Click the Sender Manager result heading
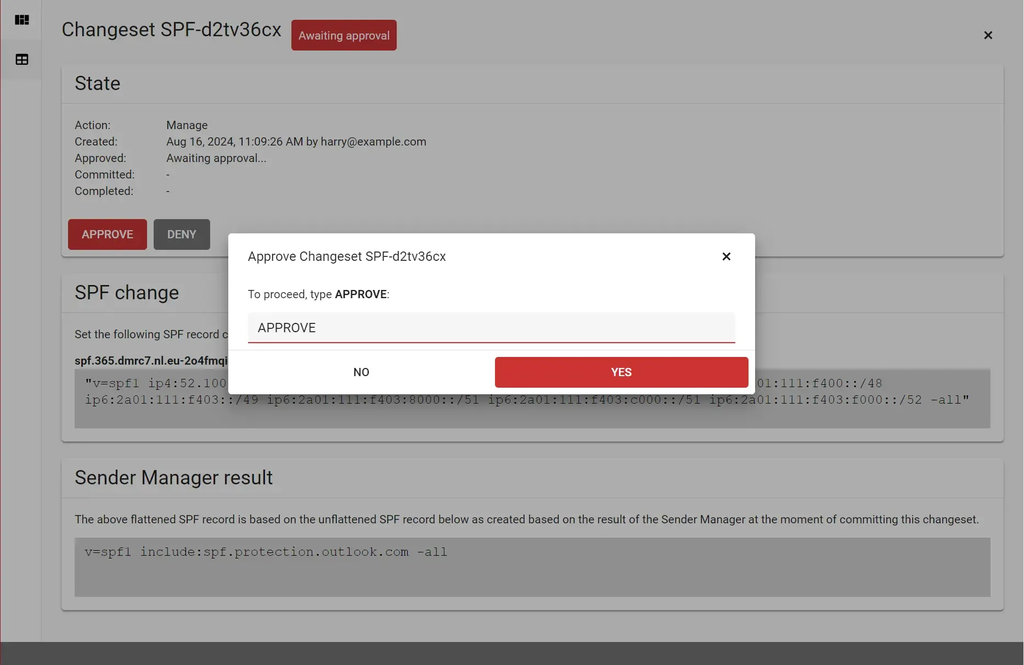 click(x=173, y=478)
